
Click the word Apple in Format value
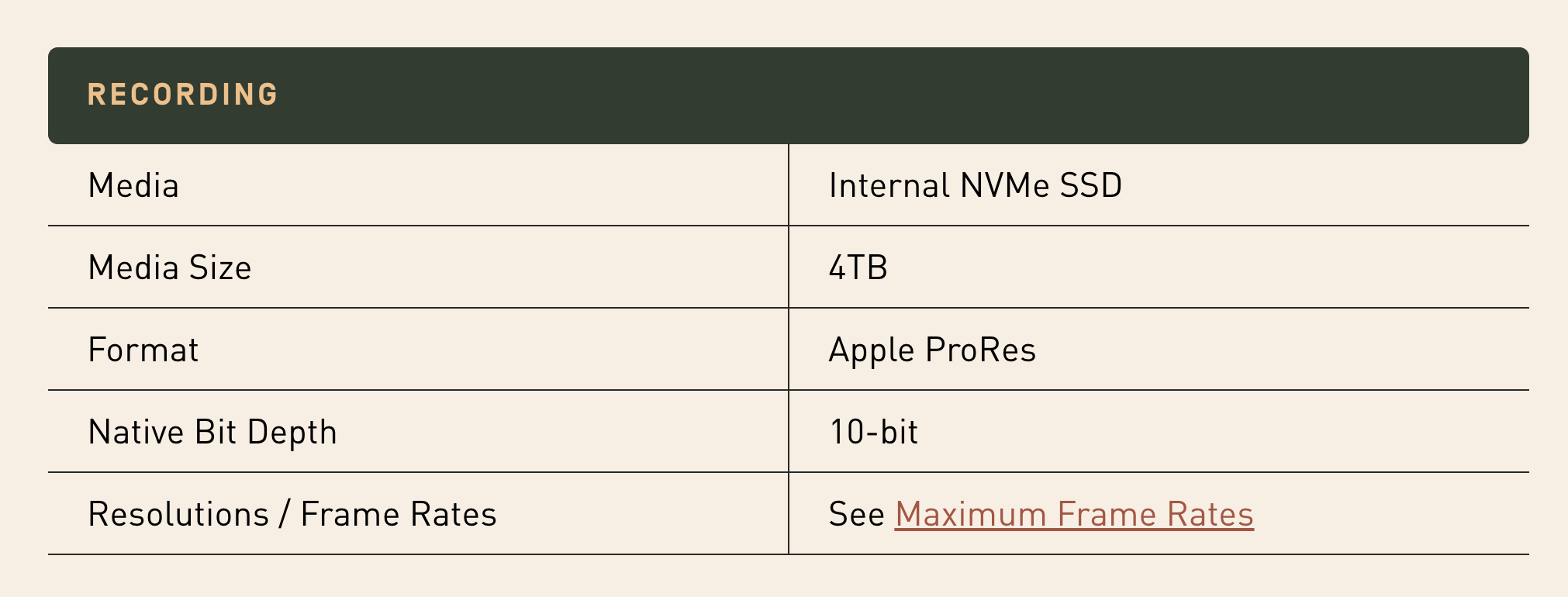click(872, 350)
